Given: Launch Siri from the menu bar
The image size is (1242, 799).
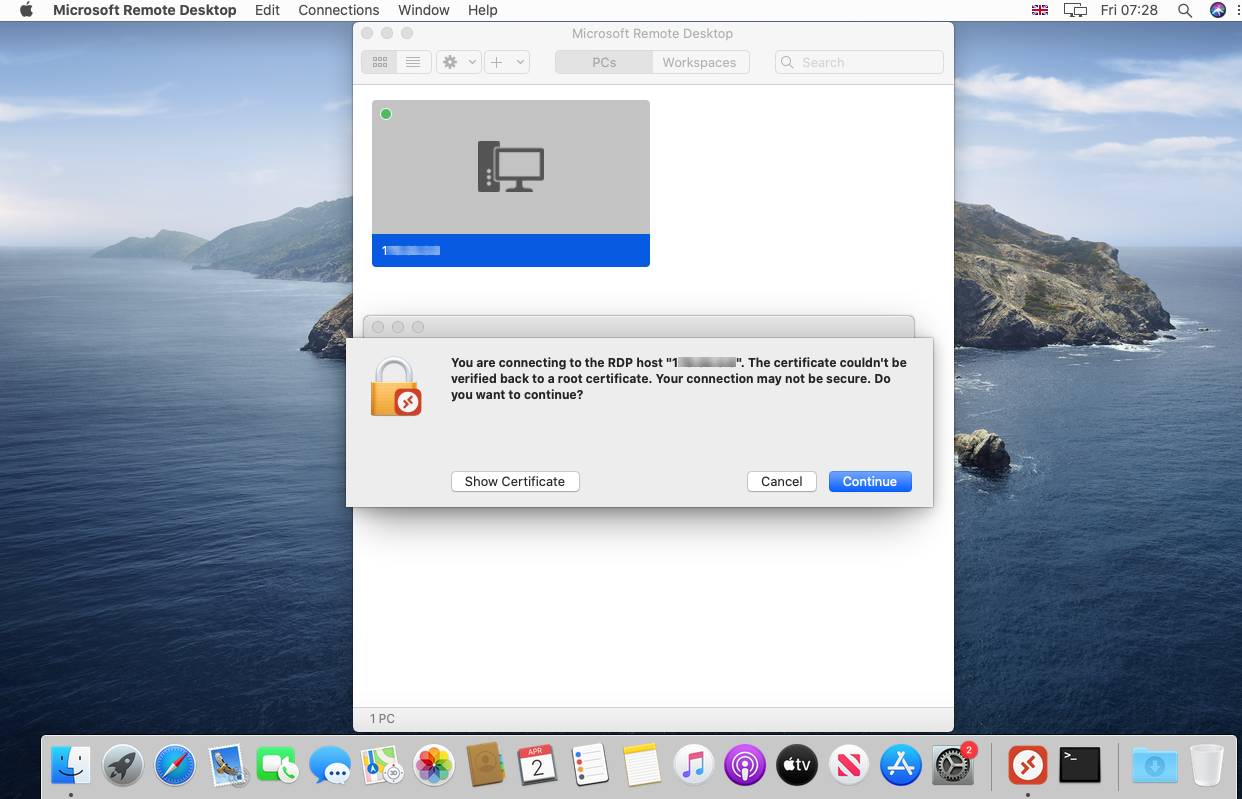Looking at the screenshot, I should (1218, 10).
